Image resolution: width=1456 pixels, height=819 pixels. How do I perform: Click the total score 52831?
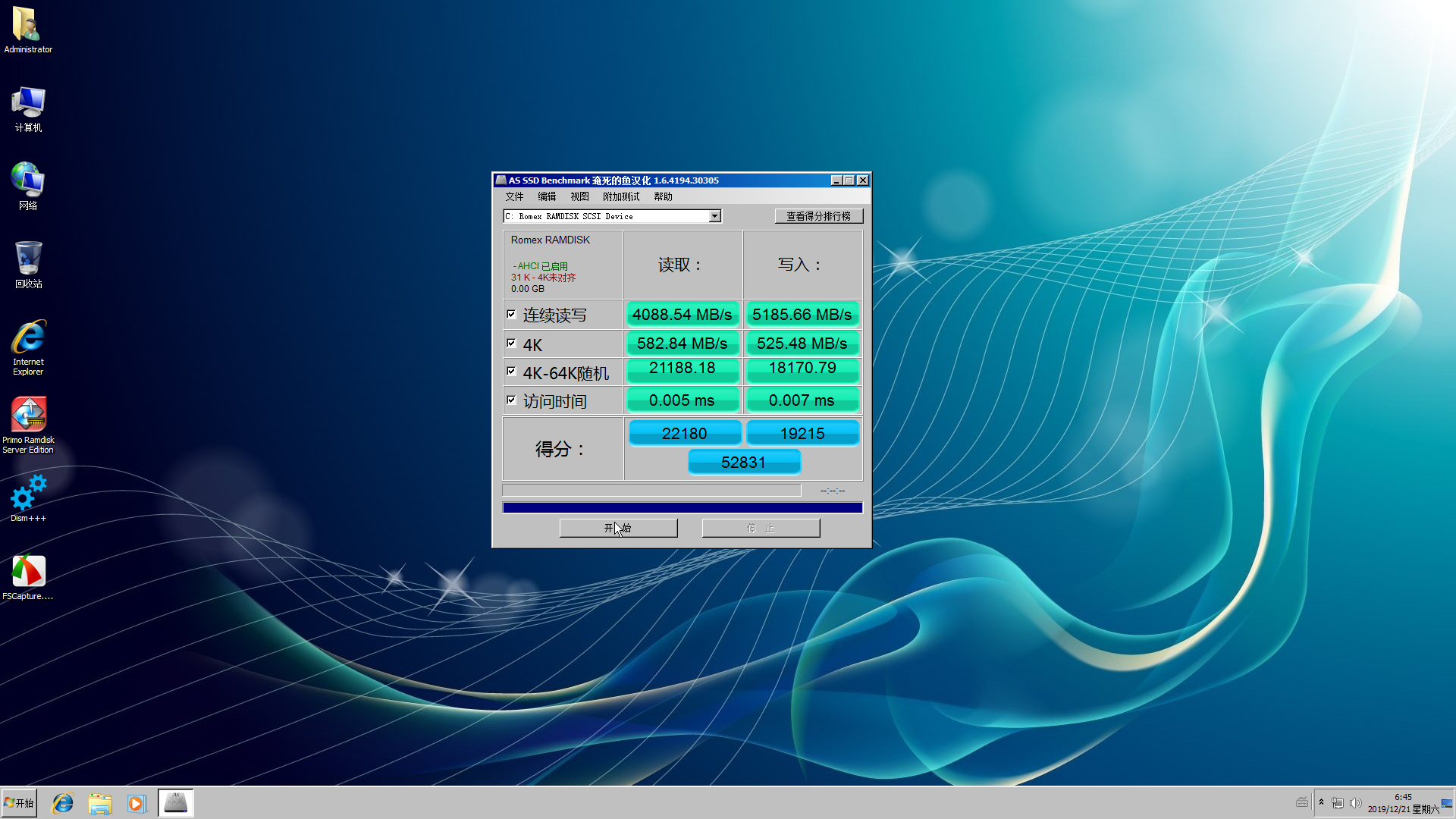point(744,462)
